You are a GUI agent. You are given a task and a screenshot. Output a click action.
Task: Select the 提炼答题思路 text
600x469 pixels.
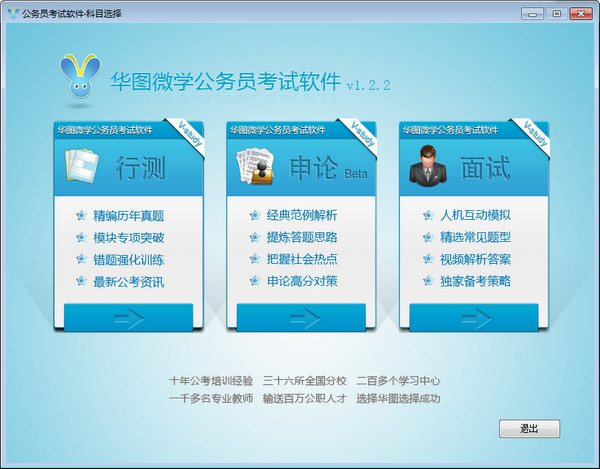(x=302, y=237)
